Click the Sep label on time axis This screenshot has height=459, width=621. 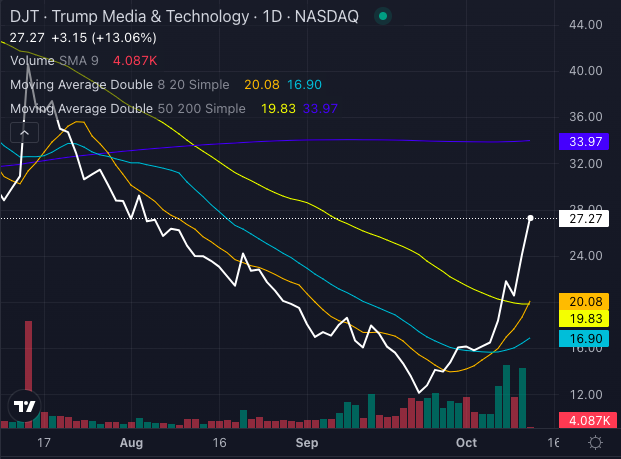(304, 441)
